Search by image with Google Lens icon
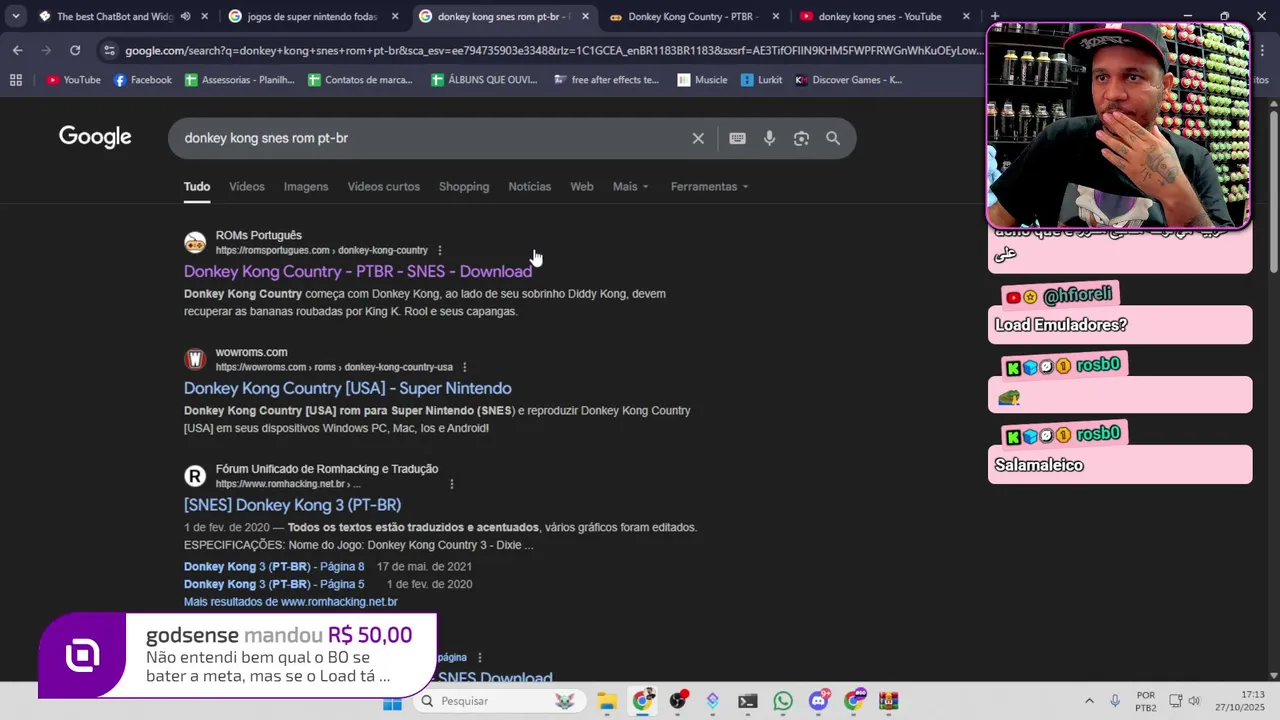This screenshot has height=720, width=1280. coord(801,139)
